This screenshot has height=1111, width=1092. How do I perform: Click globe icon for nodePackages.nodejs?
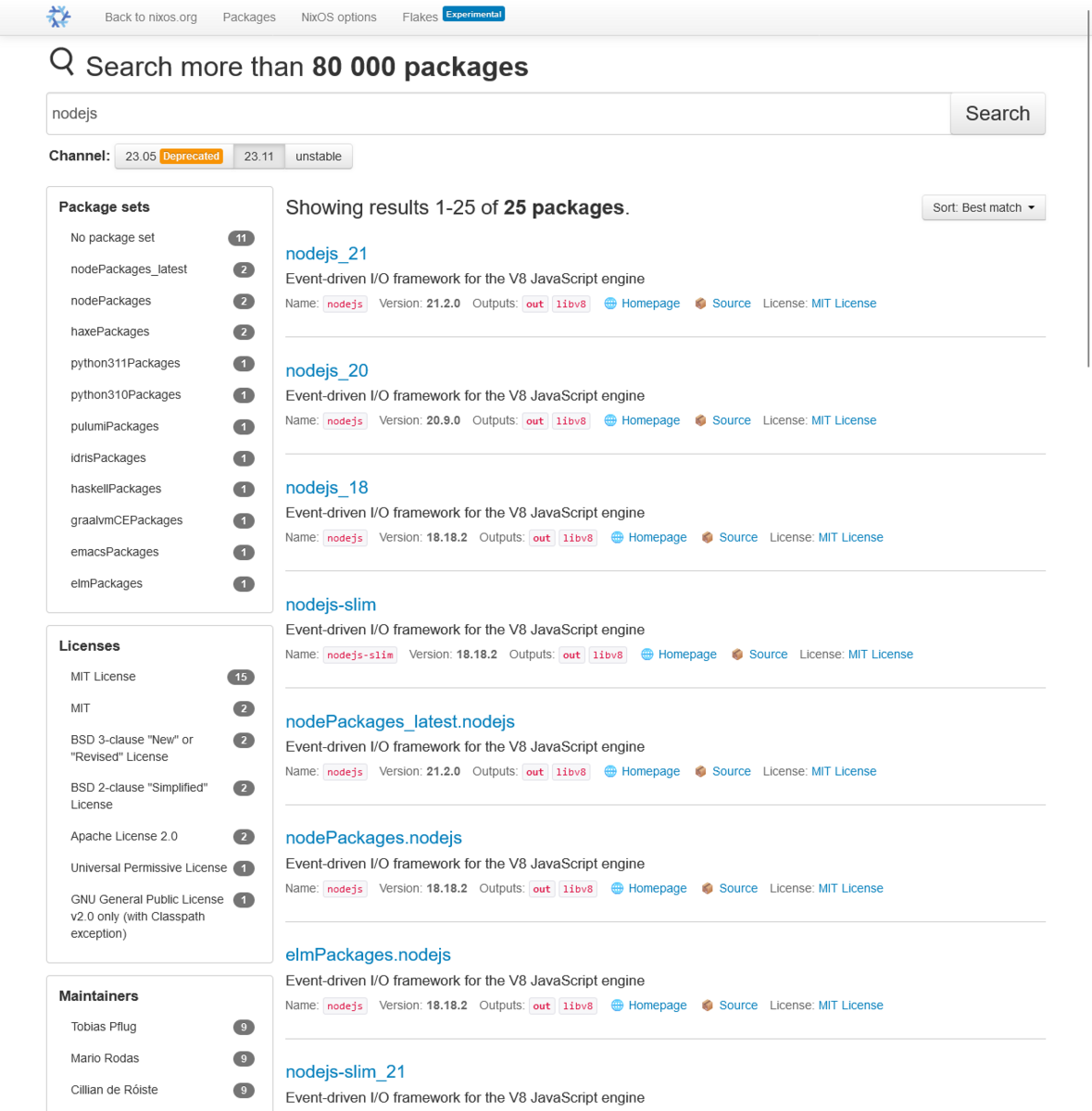[x=617, y=888]
